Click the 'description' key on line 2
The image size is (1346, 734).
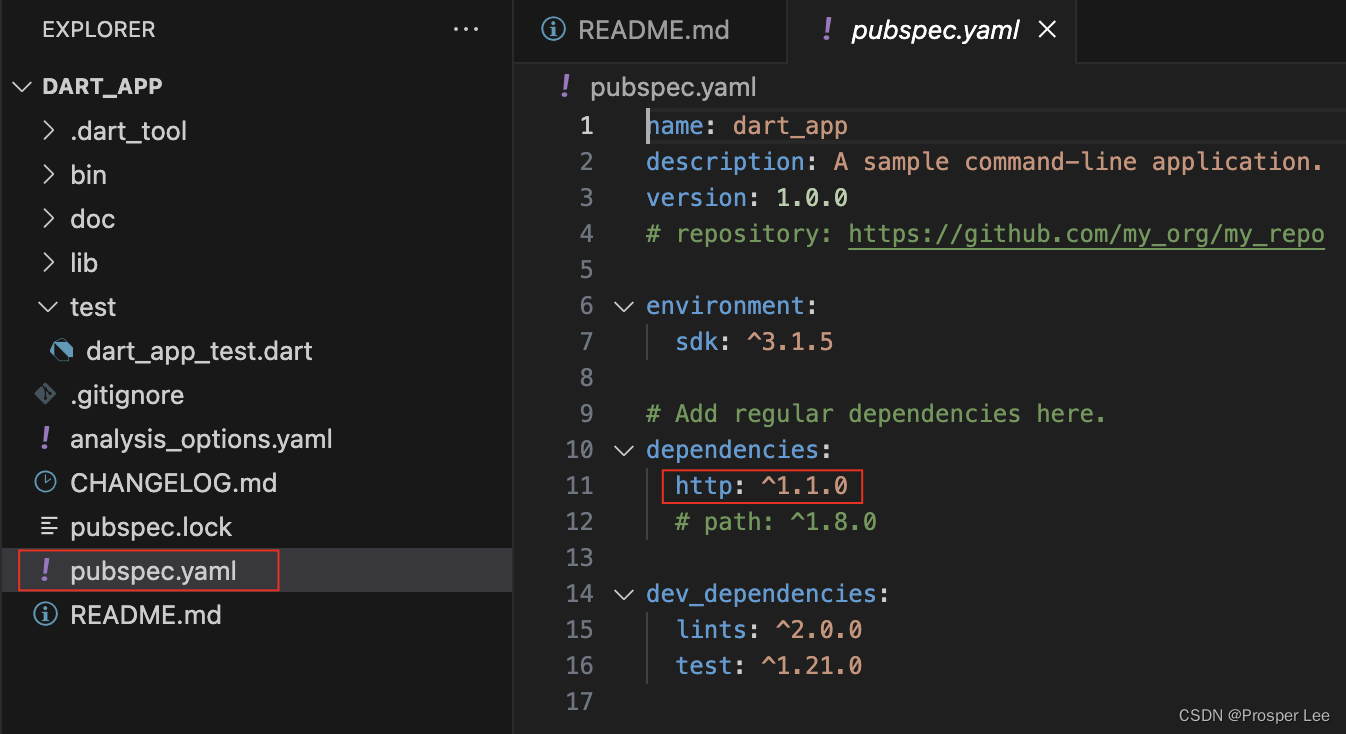pos(725,162)
